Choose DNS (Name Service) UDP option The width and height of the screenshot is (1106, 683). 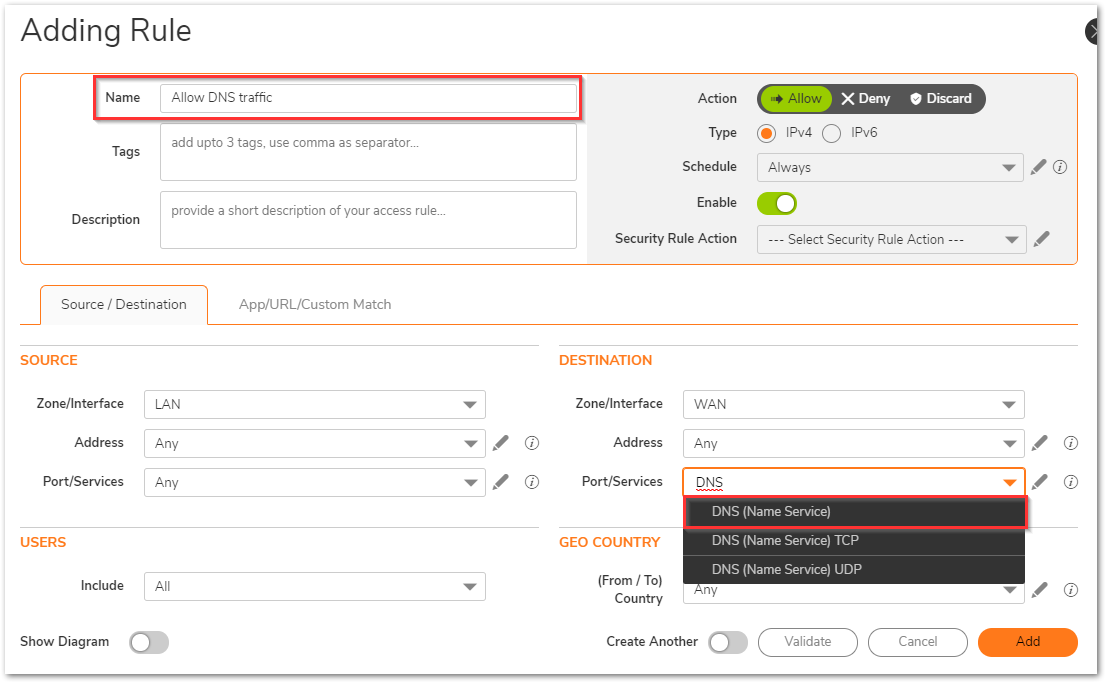pos(786,569)
